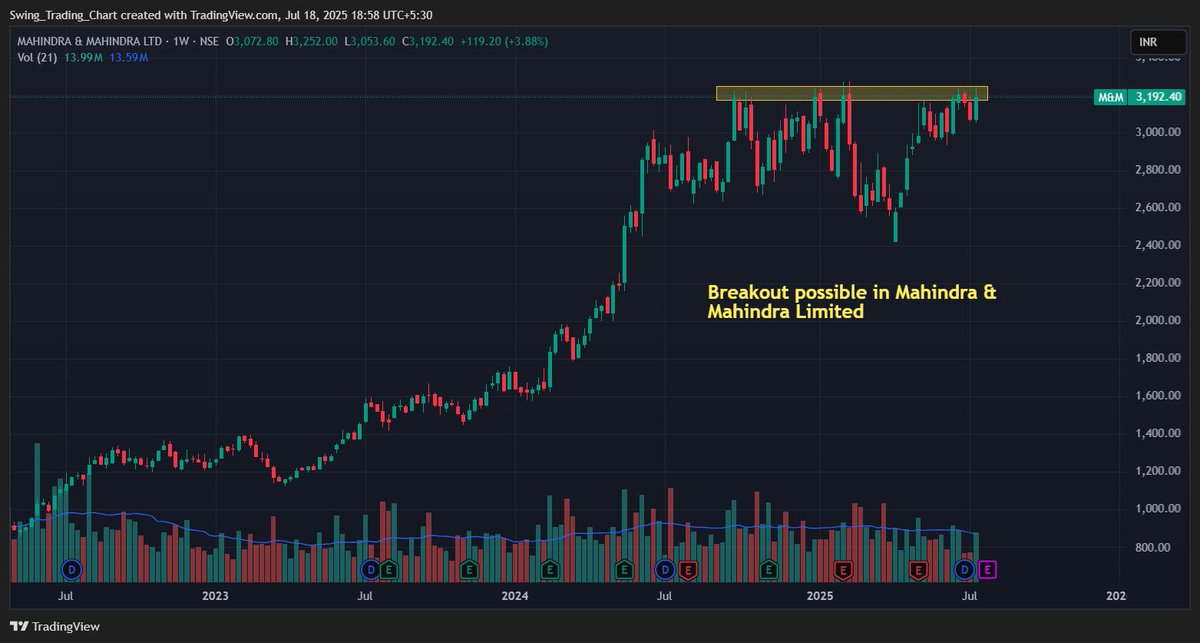Click the dividend D marker at Jul 2022
This screenshot has width=1200, height=643.
[72, 569]
